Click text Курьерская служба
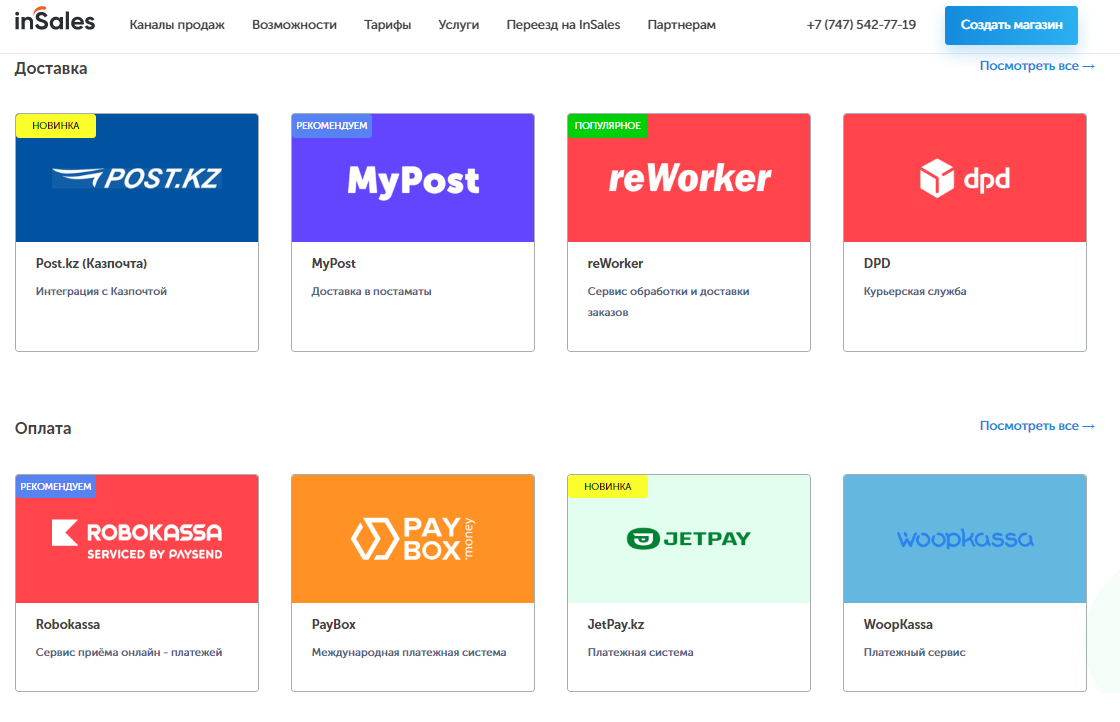Image resolution: width=1120 pixels, height=722 pixels. (915, 291)
